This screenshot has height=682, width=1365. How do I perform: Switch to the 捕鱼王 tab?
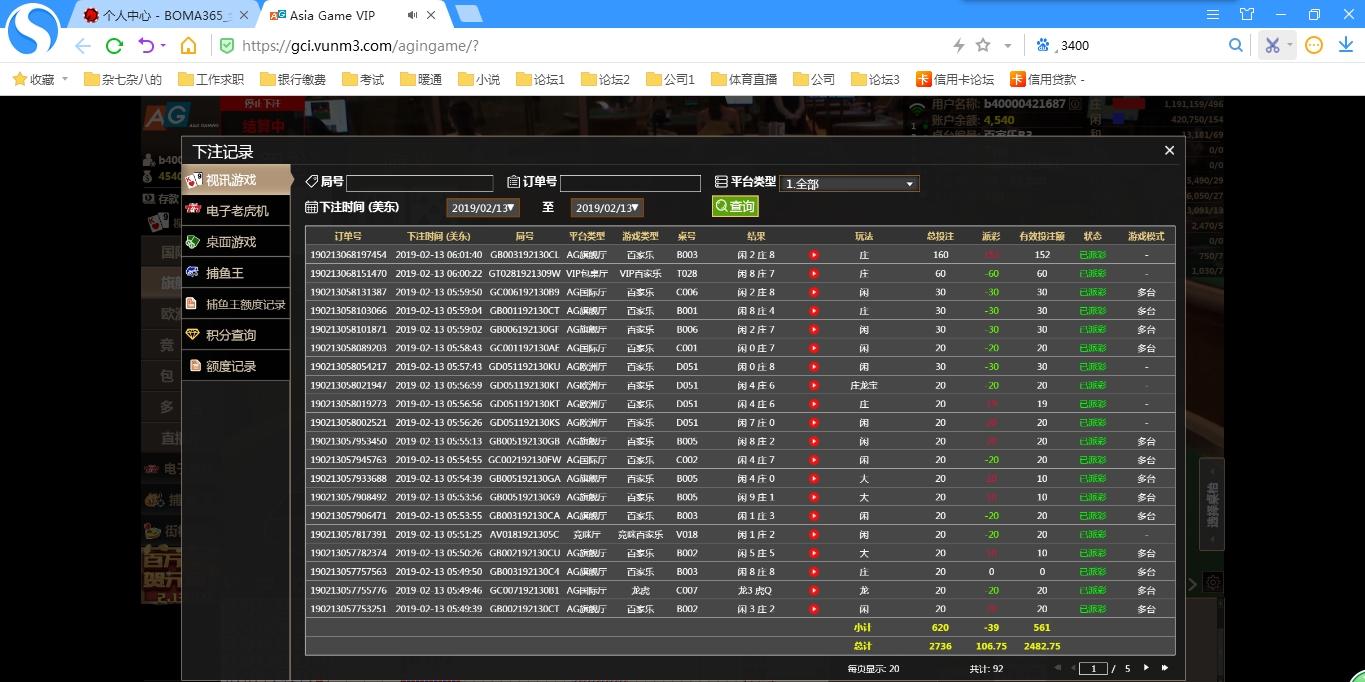pos(225,273)
